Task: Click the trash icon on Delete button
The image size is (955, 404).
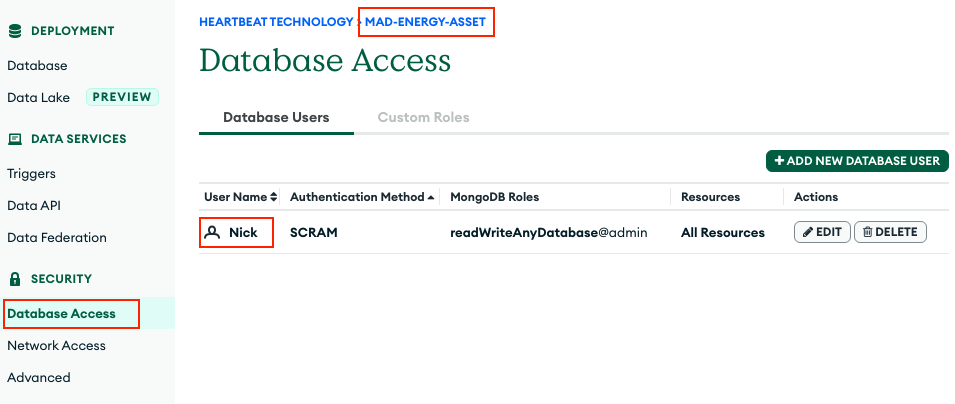Action: pyautogui.click(x=867, y=232)
